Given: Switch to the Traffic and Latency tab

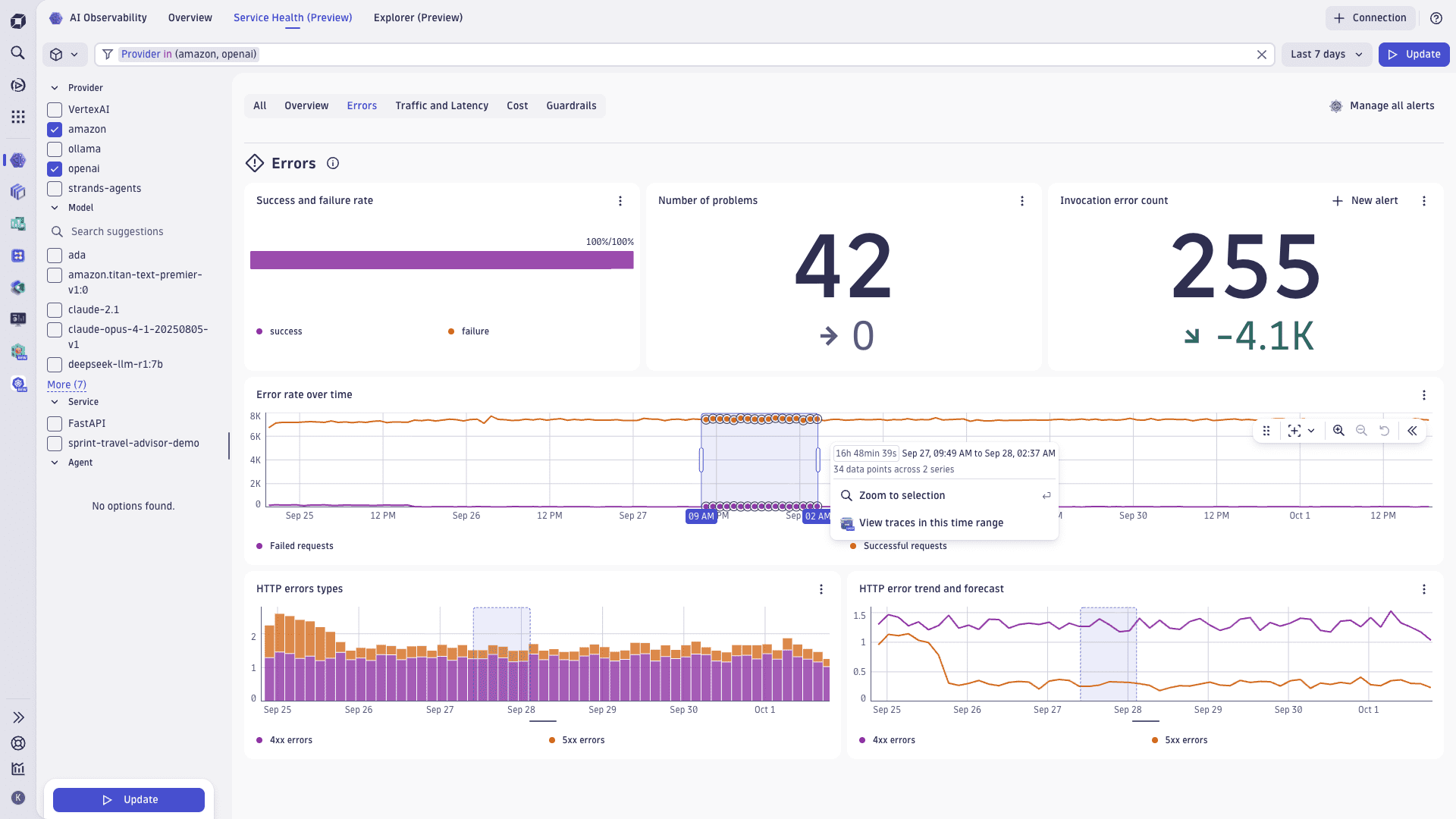Looking at the screenshot, I should point(441,105).
